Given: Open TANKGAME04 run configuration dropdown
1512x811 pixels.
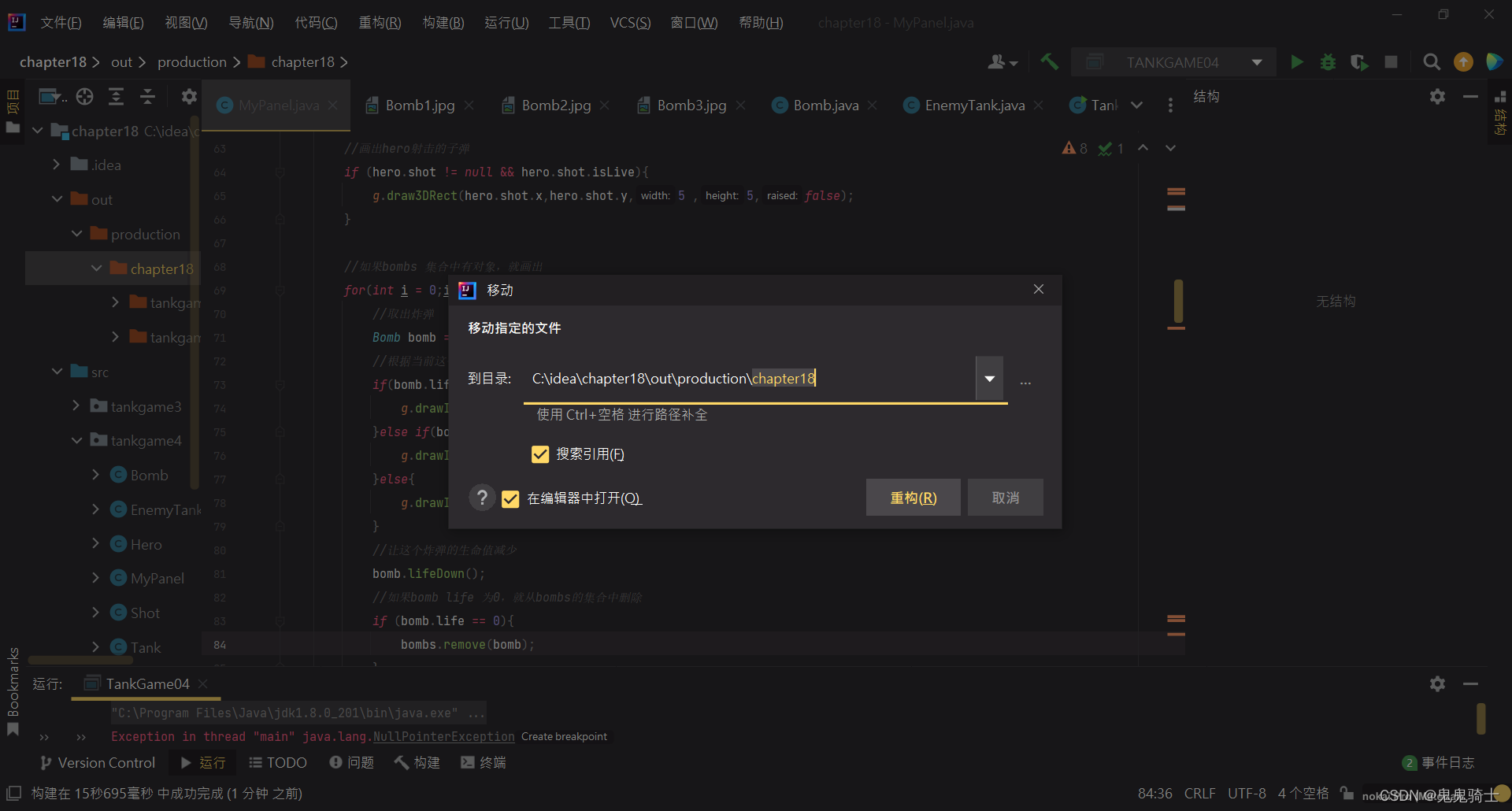Looking at the screenshot, I should tap(1257, 62).
